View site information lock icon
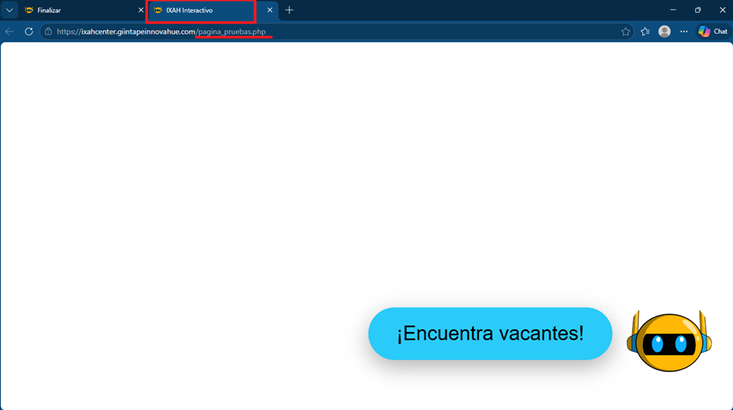Image resolution: width=733 pixels, height=410 pixels. [x=48, y=31]
